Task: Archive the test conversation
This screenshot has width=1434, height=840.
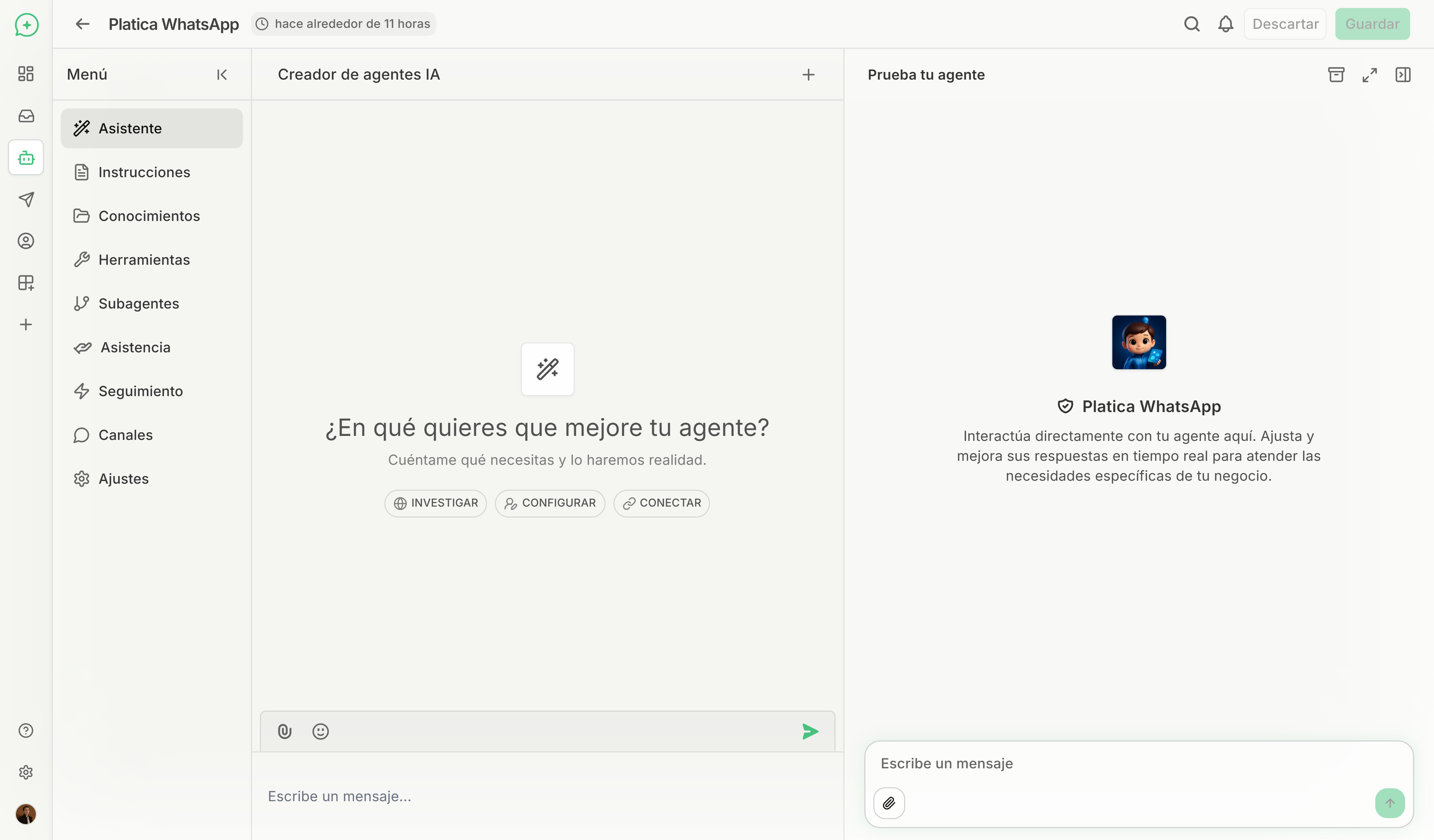Action: (1337, 75)
